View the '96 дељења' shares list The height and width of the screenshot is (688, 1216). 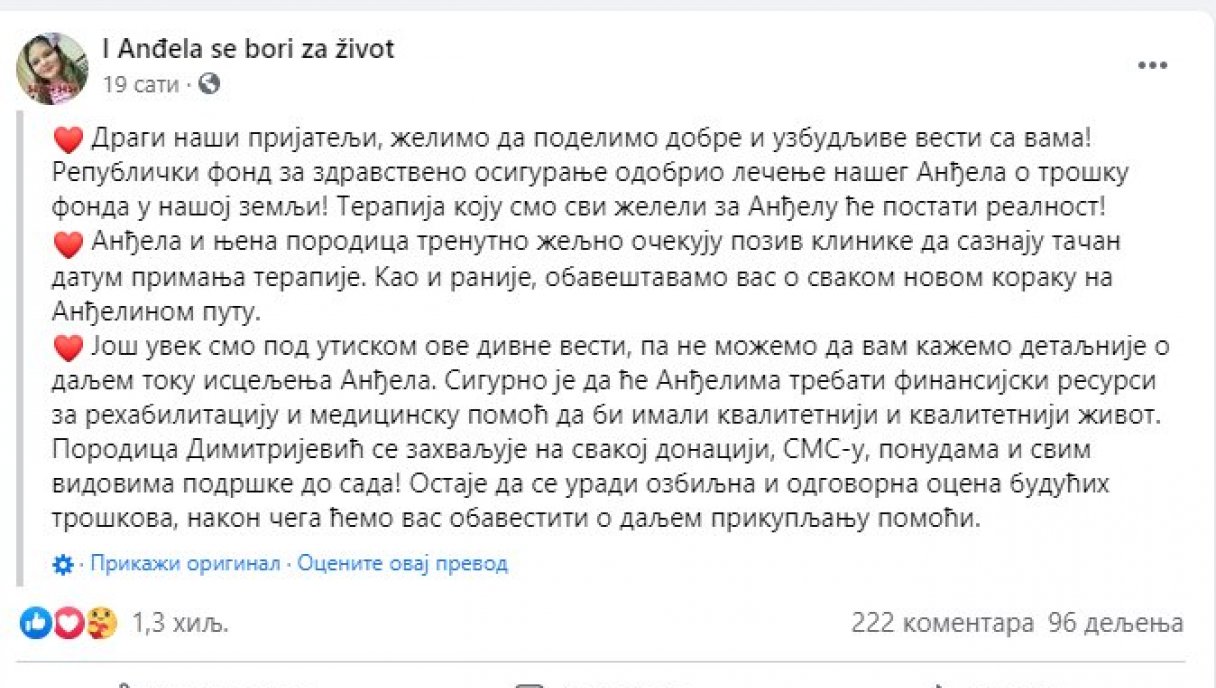1116,624
